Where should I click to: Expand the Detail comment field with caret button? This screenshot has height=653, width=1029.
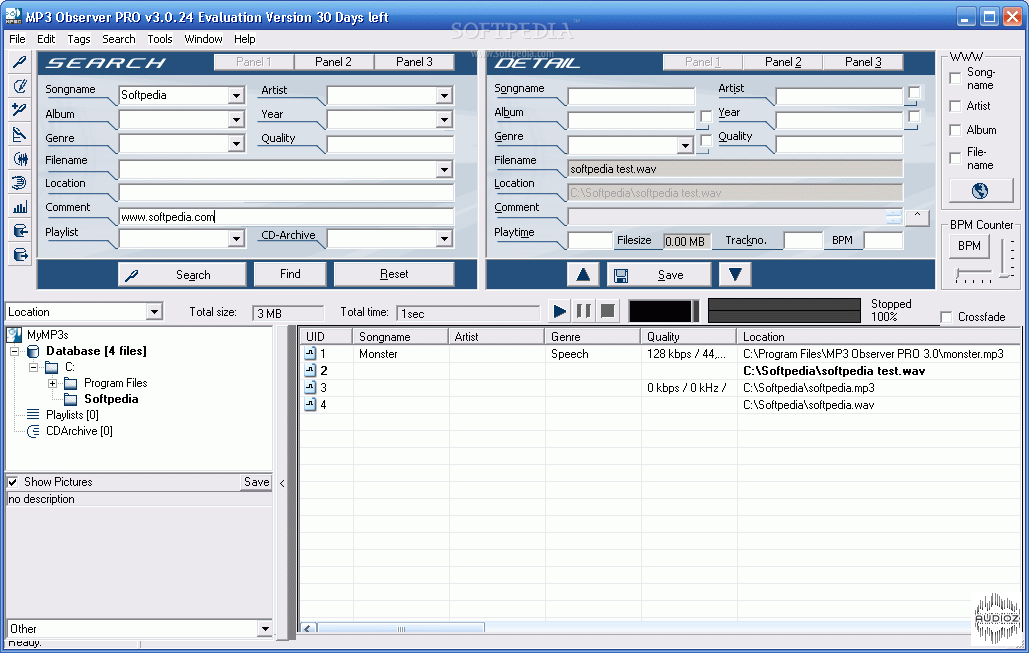click(x=917, y=217)
